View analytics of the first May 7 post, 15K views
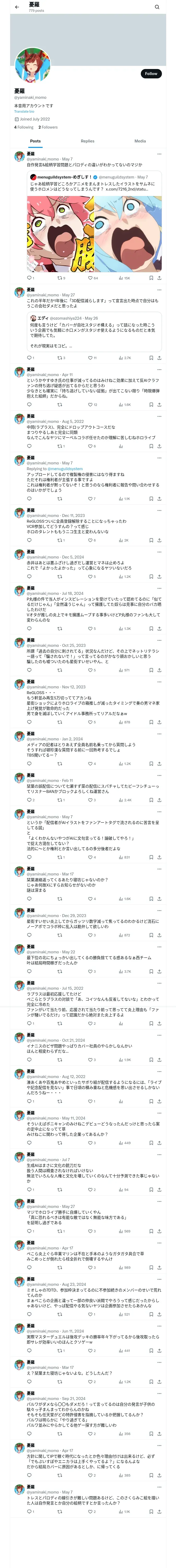 point(121,278)
